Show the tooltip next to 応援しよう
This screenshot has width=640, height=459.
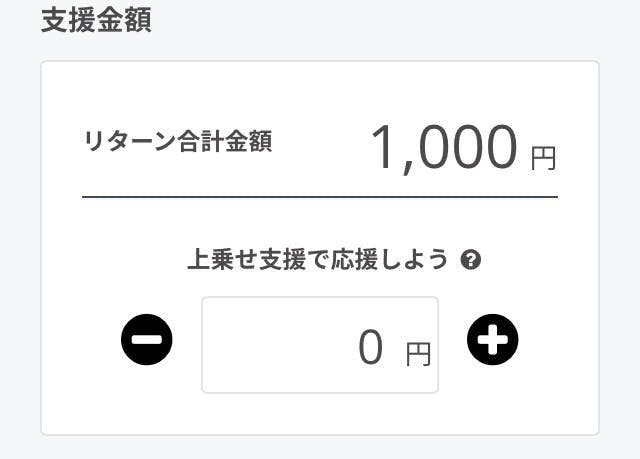(472, 260)
